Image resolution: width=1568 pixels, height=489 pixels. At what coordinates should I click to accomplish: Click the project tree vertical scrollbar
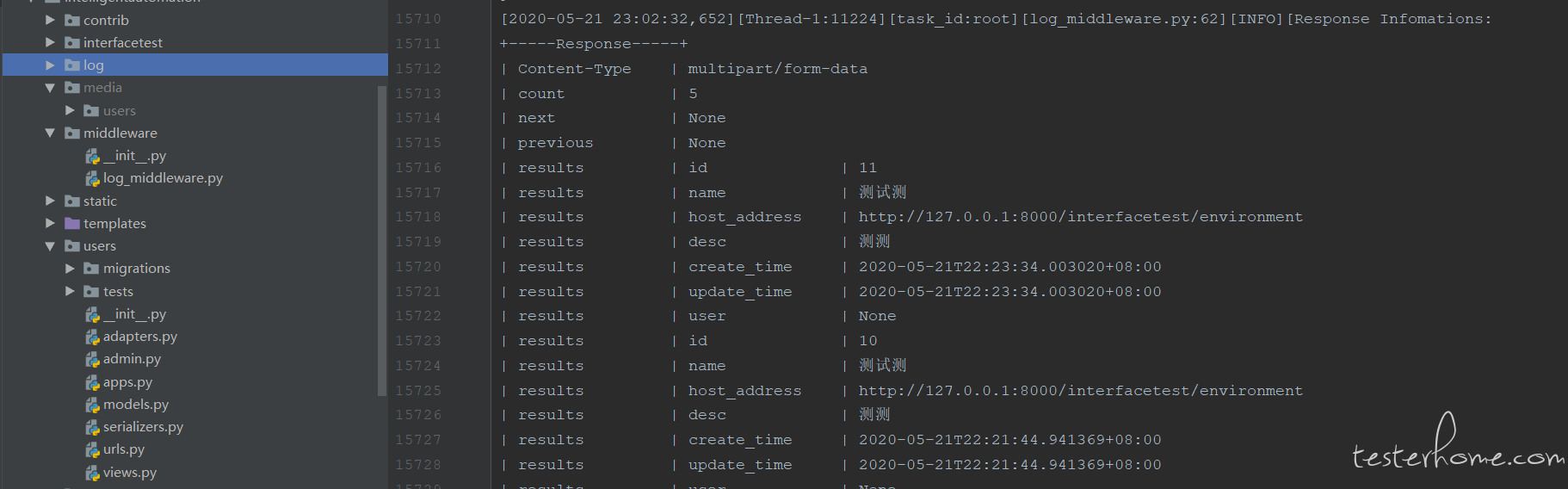click(x=382, y=241)
